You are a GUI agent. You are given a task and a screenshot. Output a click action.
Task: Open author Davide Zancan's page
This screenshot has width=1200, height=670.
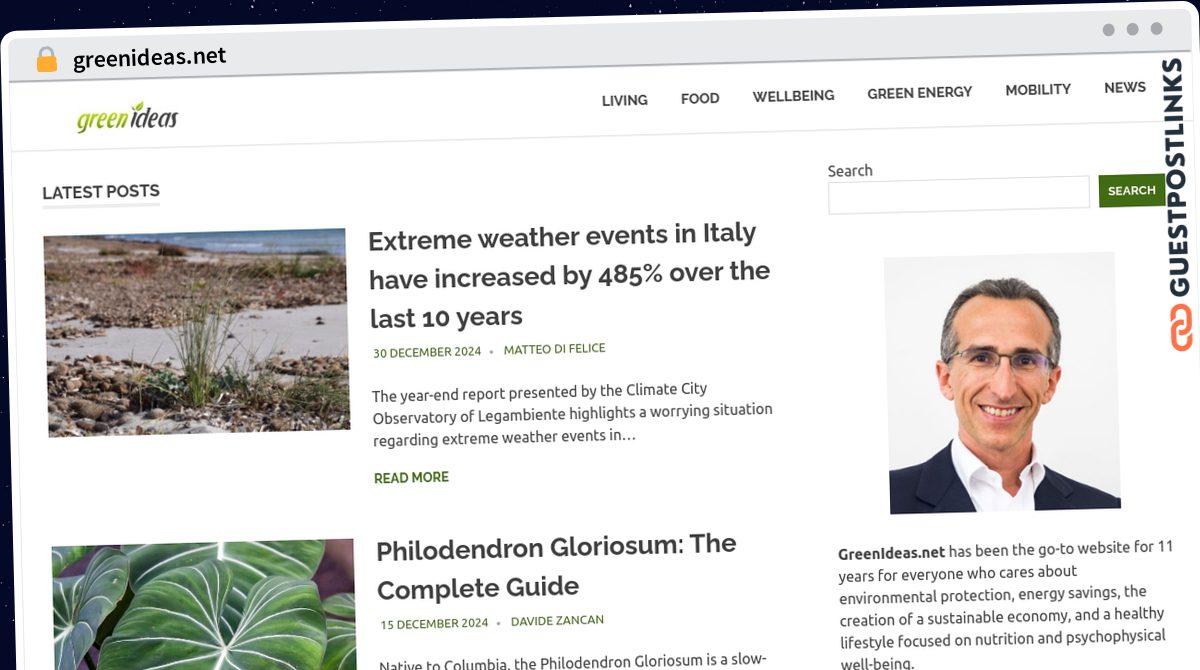point(557,621)
